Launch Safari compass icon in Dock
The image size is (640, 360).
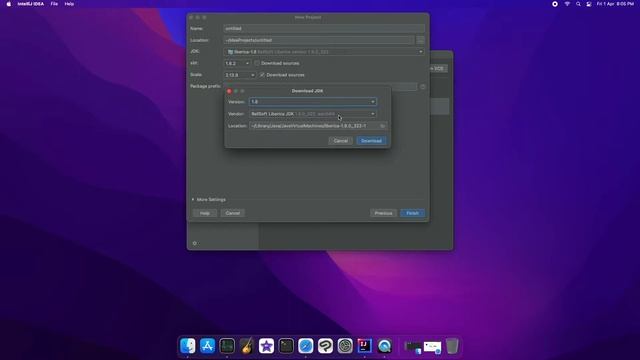point(306,346)
